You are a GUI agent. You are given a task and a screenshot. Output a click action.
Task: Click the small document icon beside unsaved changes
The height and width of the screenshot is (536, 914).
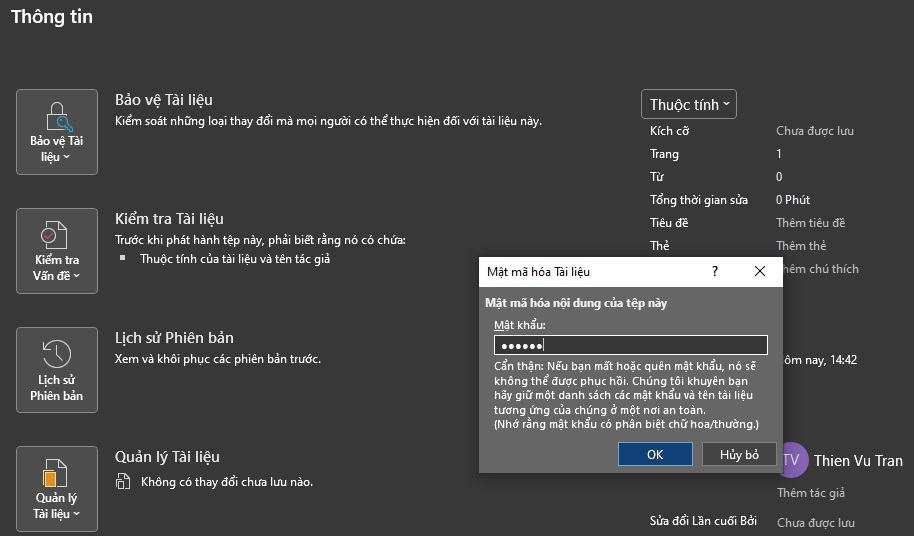tap(123, 482)
